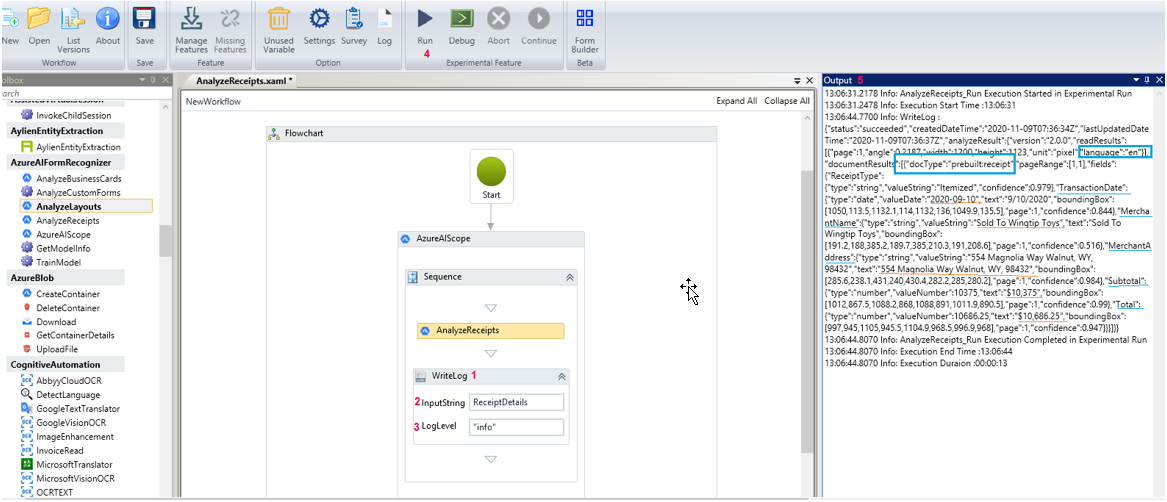Click the InputString field
Image resolution: width=1167 pixels, height=502 pixels.
pos(517,402)
